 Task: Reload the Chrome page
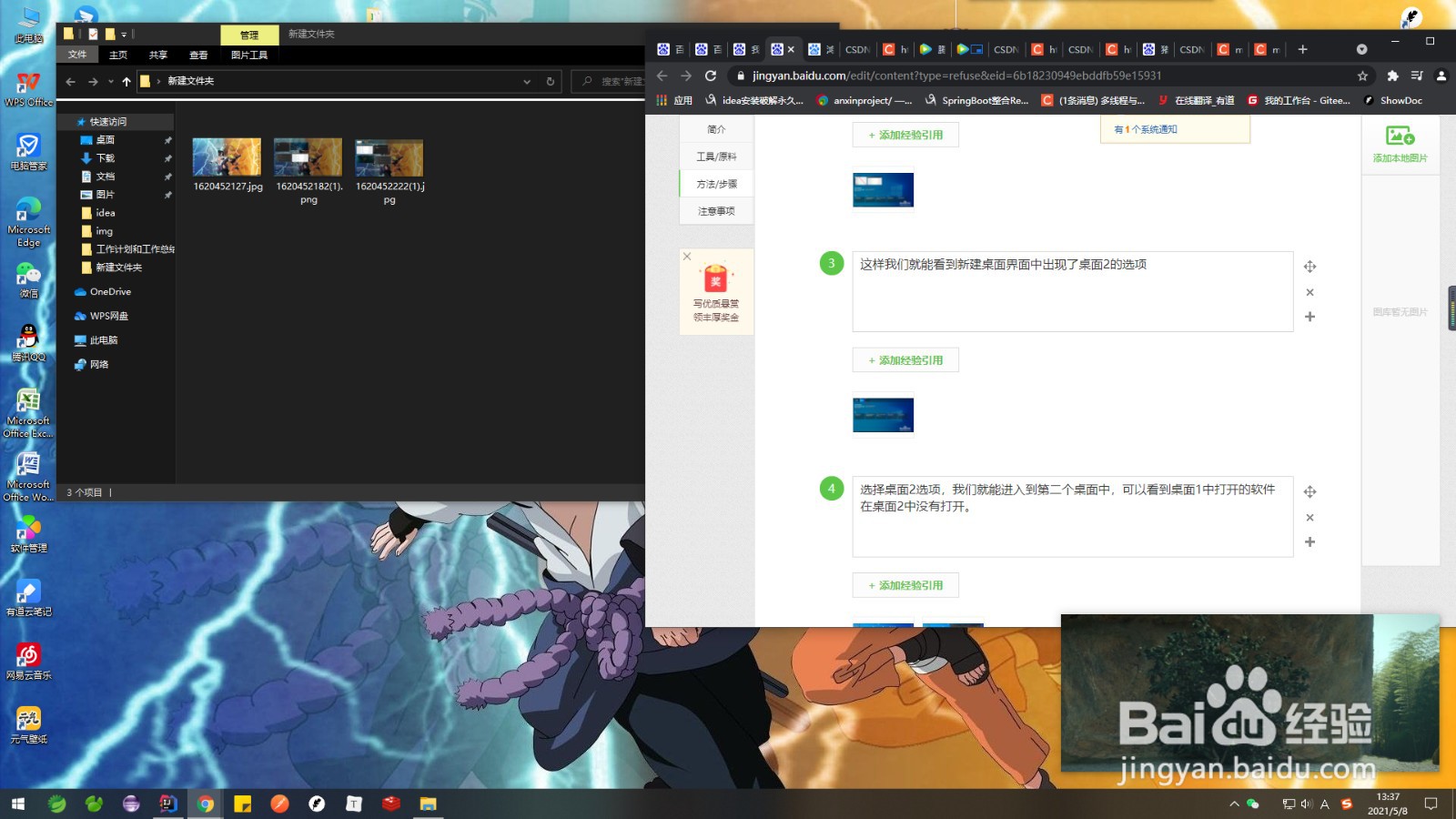[x=711, y=76]
